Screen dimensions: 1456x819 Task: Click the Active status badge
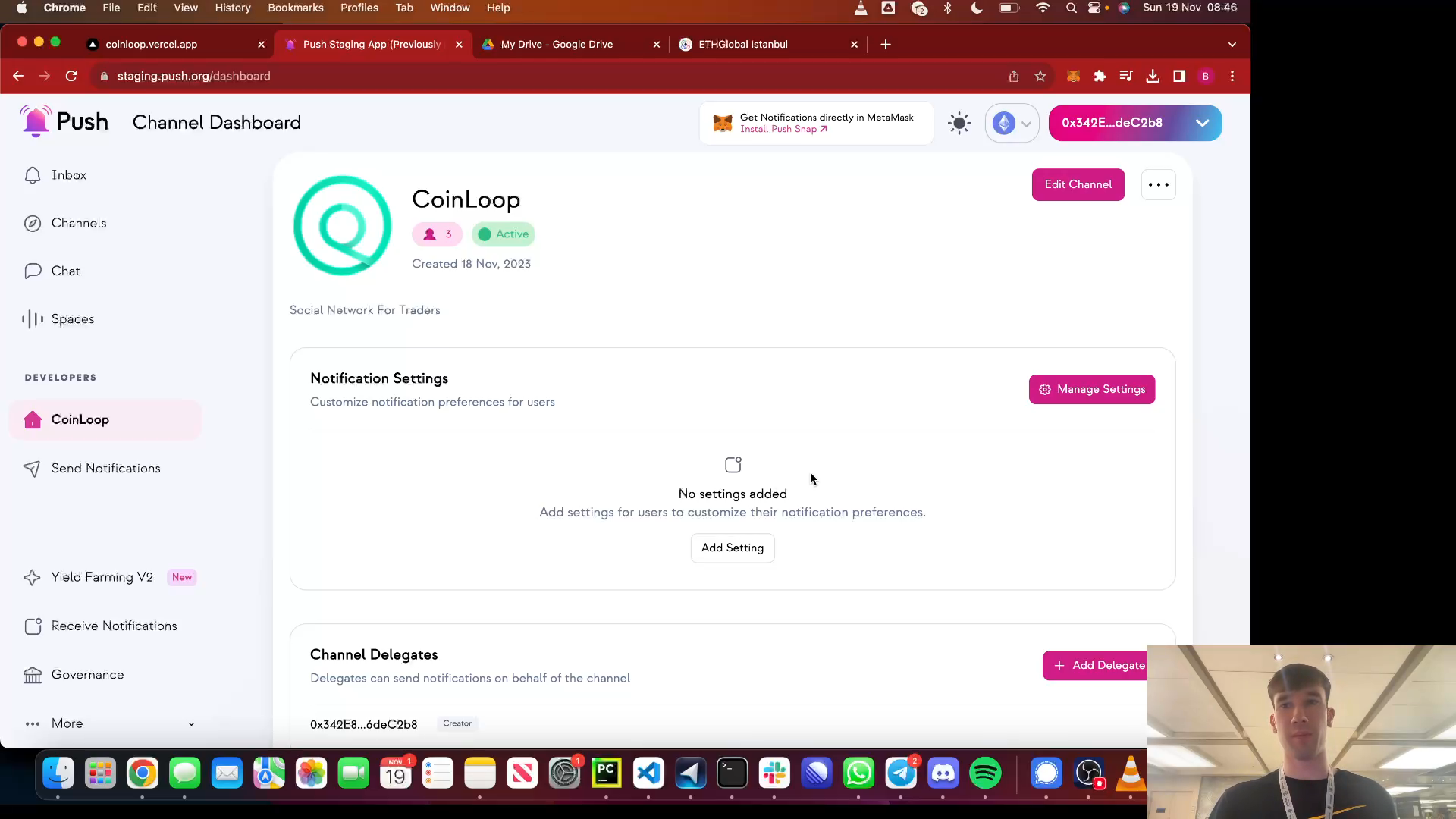pyautogui.click(x=504, y=234)
